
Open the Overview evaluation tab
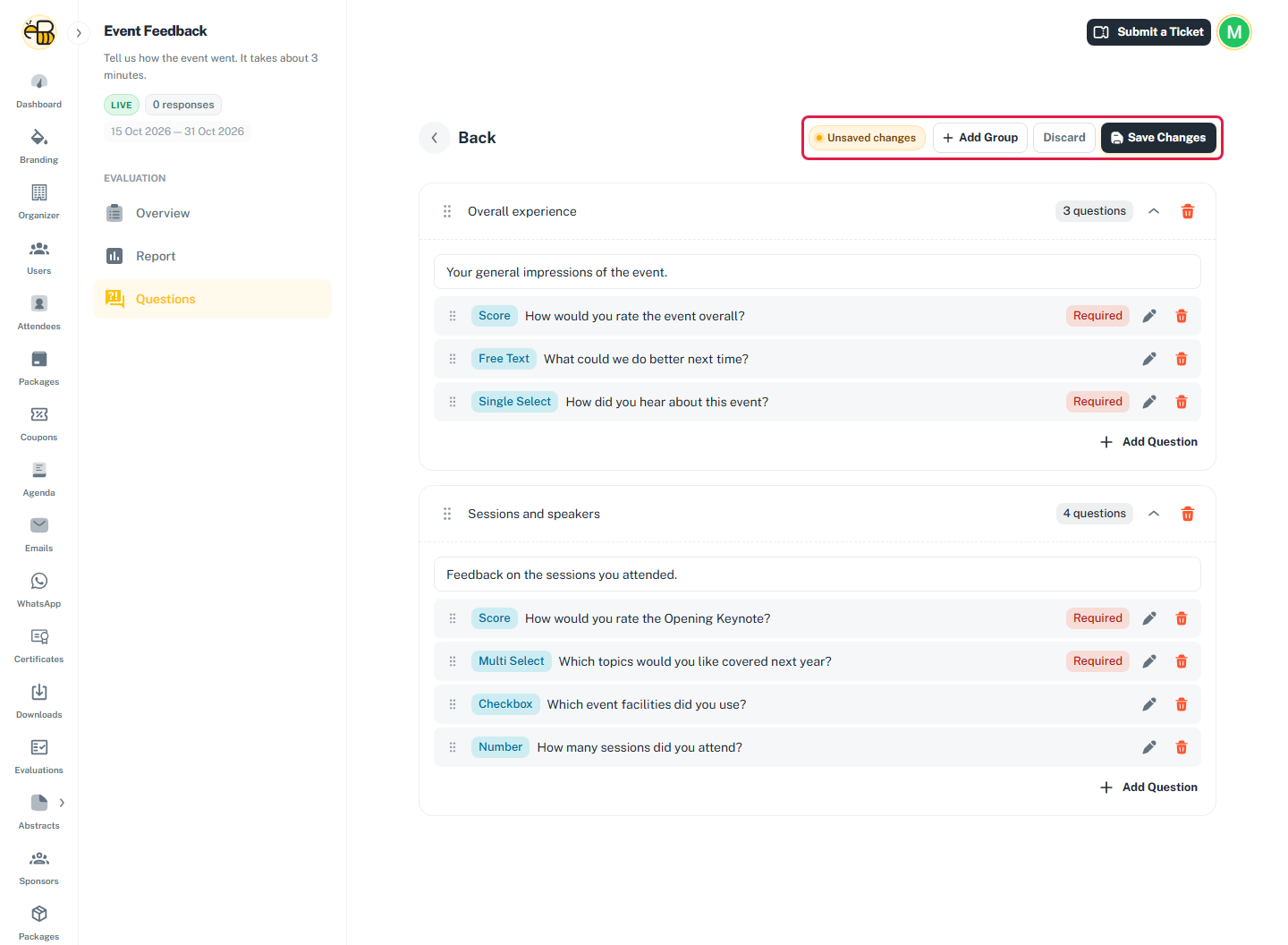point(212,213)
